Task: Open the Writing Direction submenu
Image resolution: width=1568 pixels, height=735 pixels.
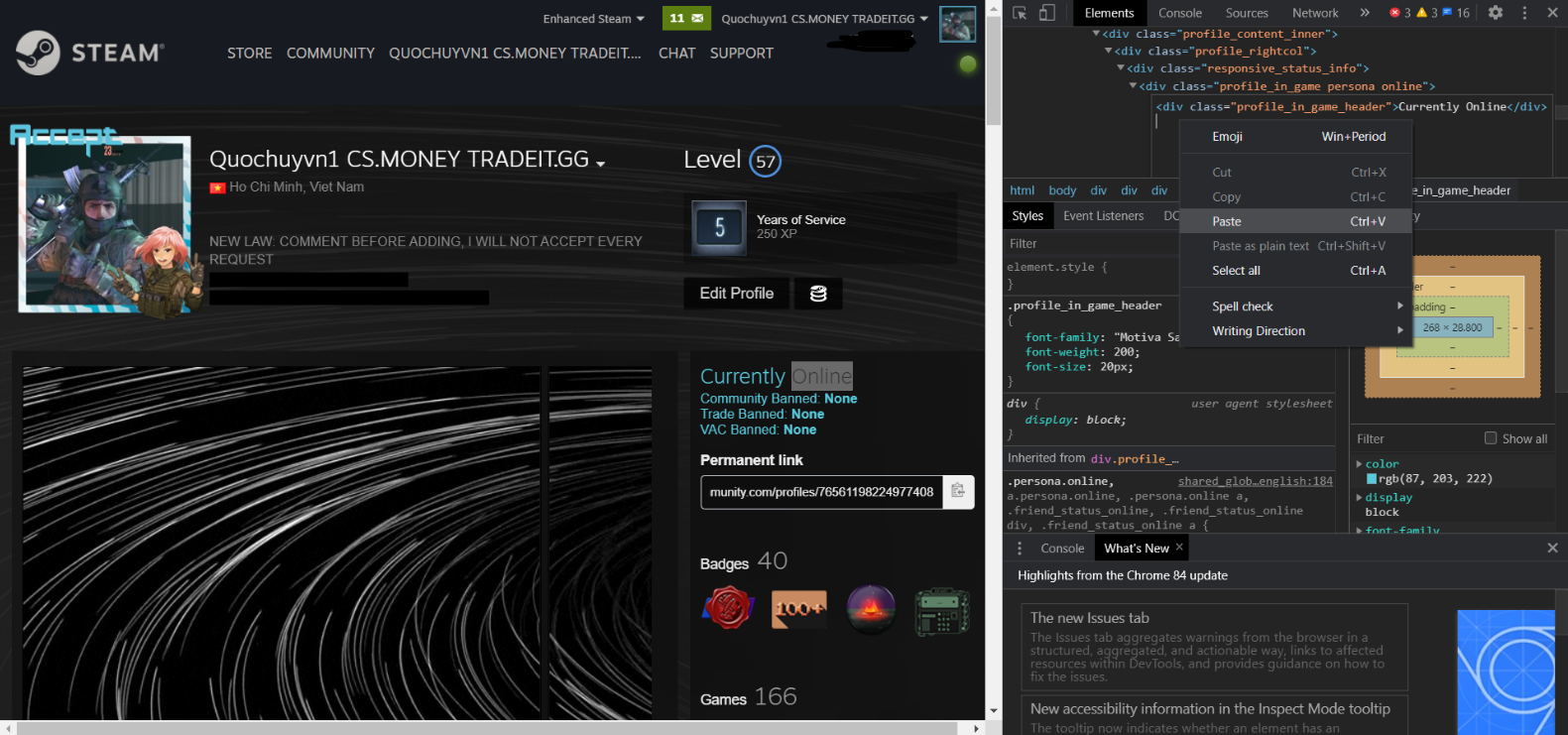Action: click(1296, 331)
